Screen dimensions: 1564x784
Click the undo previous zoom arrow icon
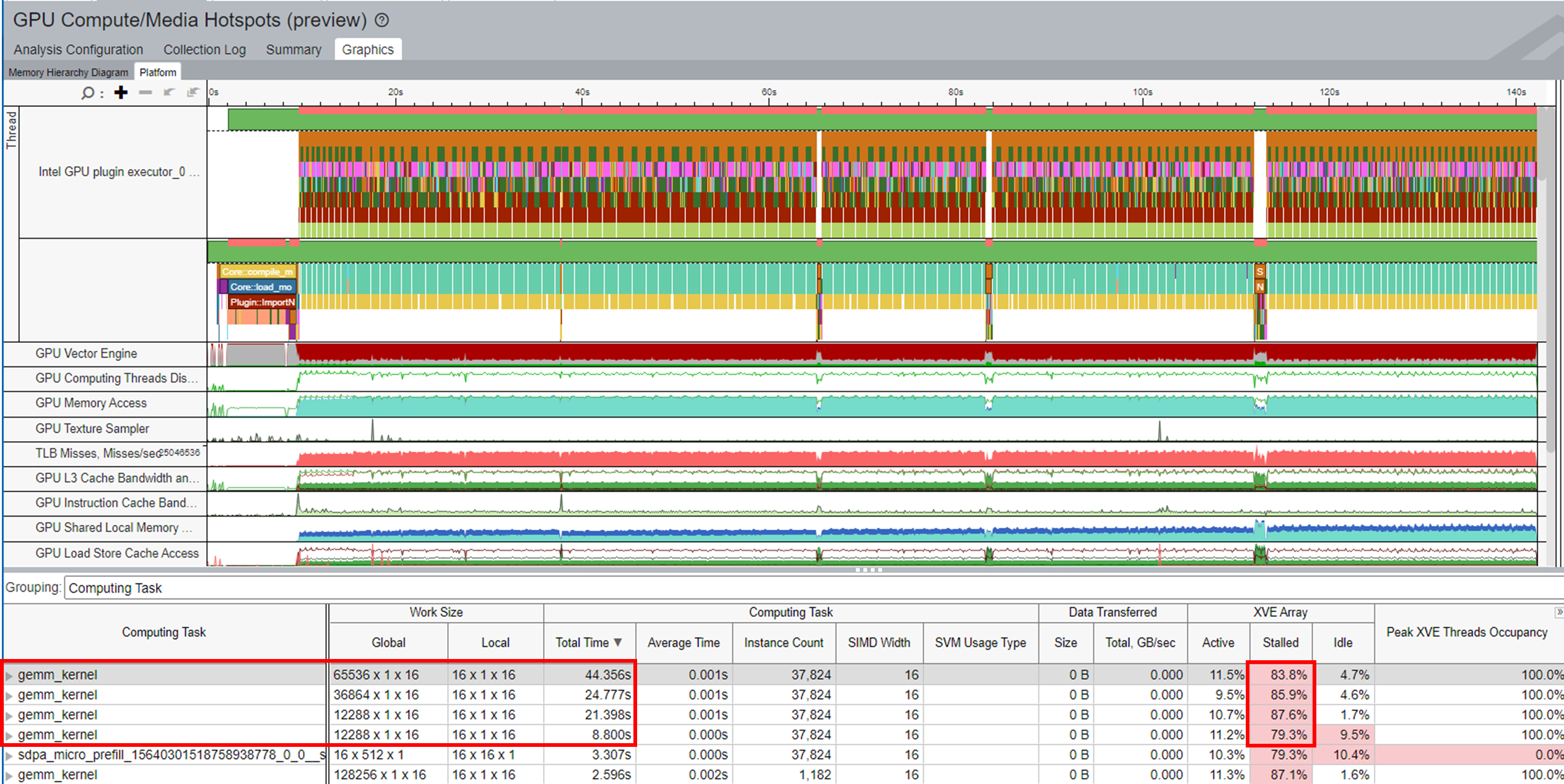coord(168,93)
